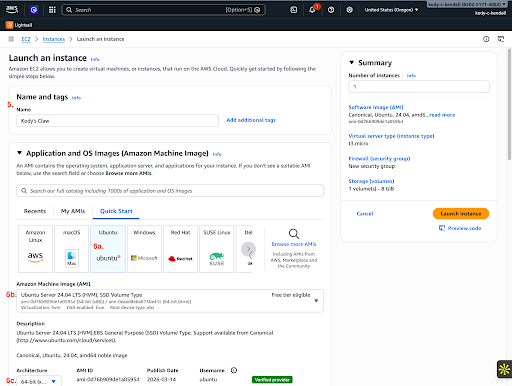Switch to the My AMIs tab
This screenshot has width=512, height=386.
tap(73, 211)
